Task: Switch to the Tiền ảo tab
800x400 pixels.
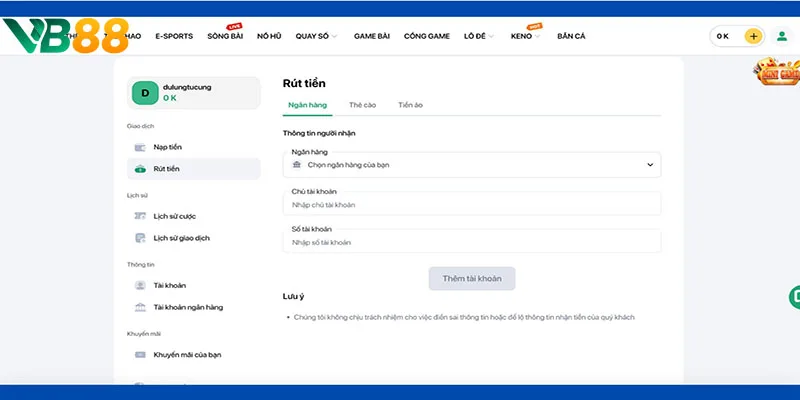Action: 411,104
